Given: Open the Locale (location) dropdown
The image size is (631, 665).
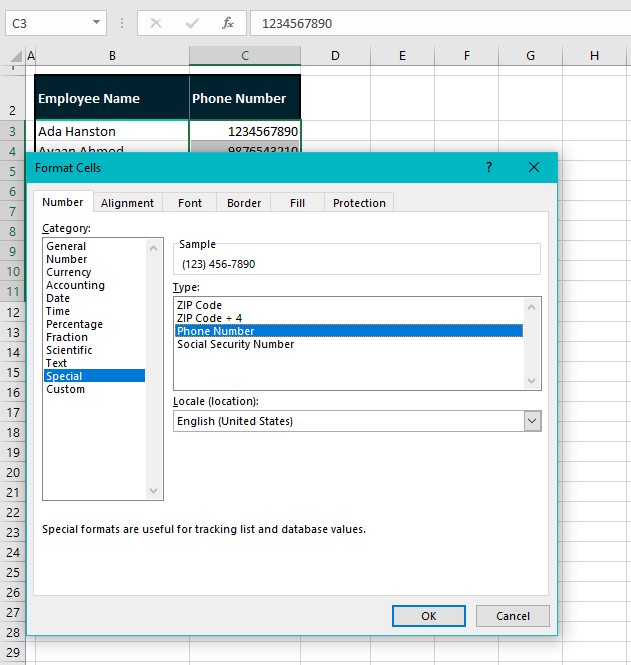Looking at the screenshot, I should [x=533, y=421].
